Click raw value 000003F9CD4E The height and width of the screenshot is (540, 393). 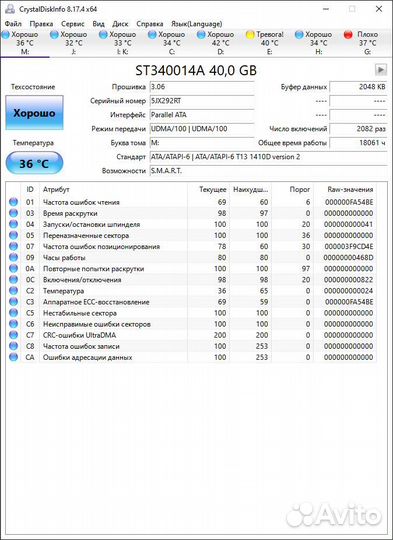349,246
